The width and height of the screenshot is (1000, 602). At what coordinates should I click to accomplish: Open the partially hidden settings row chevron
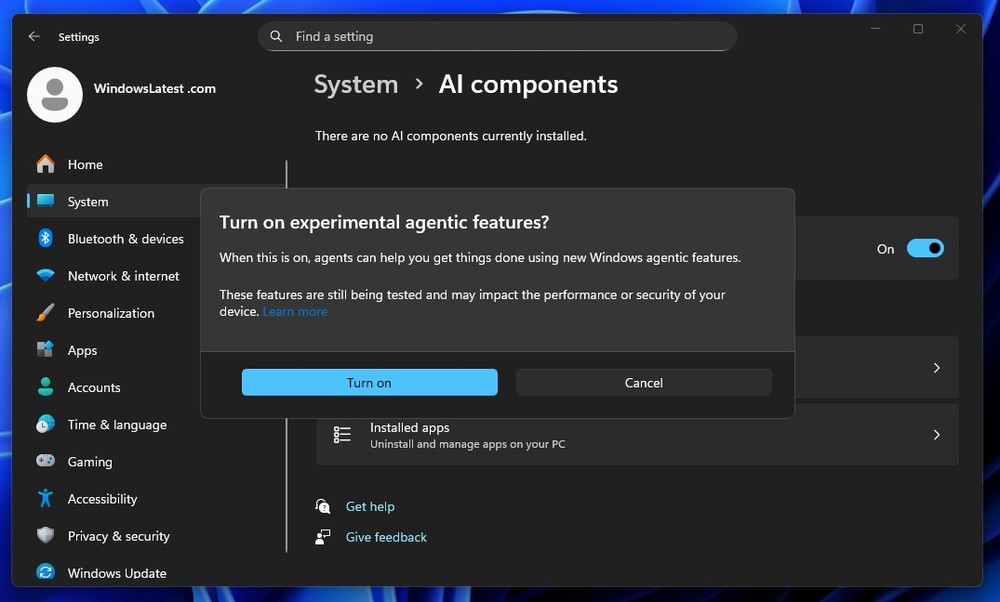tap(936, 367)
